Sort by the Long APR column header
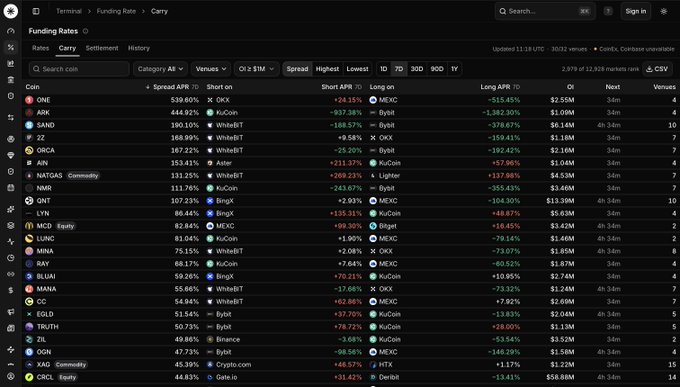The height and width of the screenshot is (387, 680). pos(500,87)
